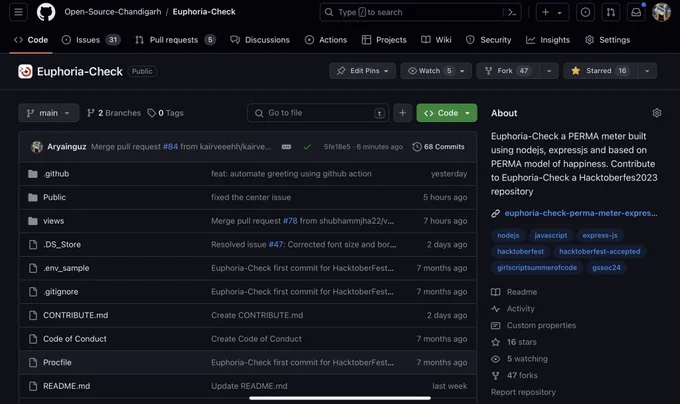Click the CONTRIBUTE.md file icon
The width and height of the screenshot is (680, 404).
(33, 315)
